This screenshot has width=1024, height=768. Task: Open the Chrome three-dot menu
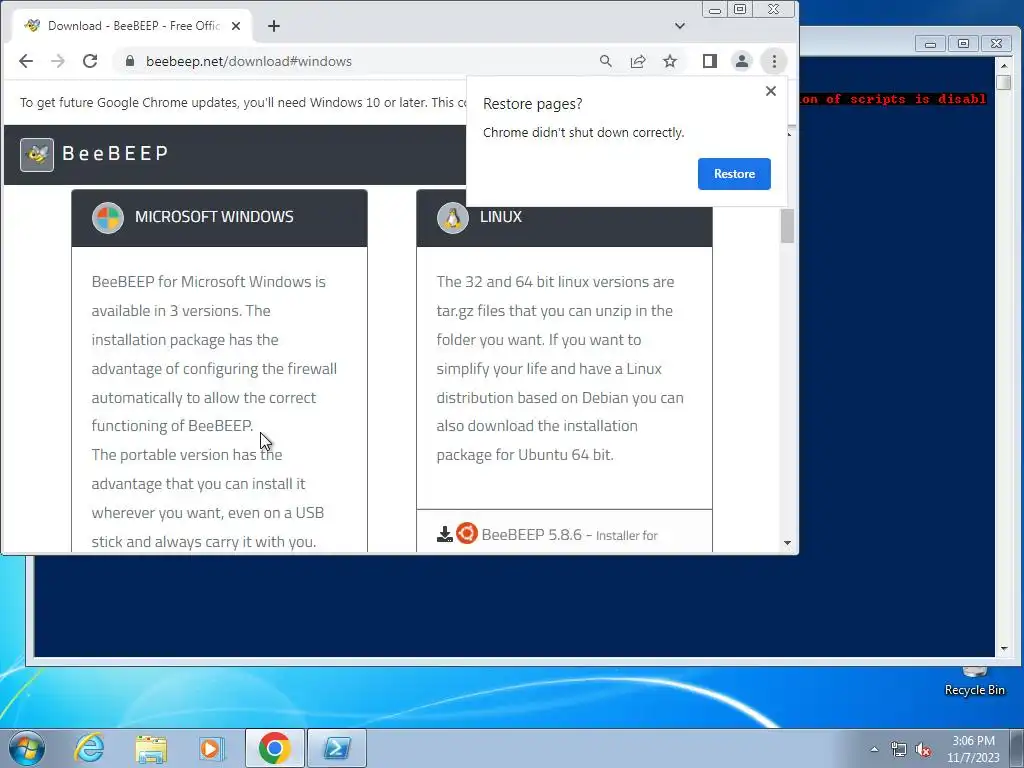point(774,61)
